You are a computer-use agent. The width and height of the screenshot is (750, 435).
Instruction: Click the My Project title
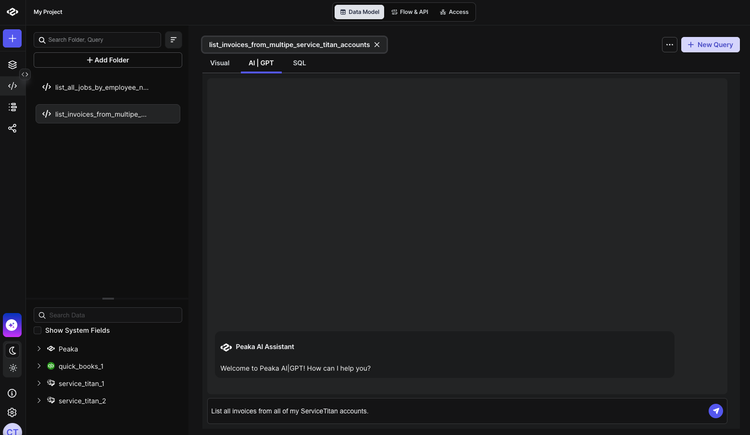click(48, 12)
